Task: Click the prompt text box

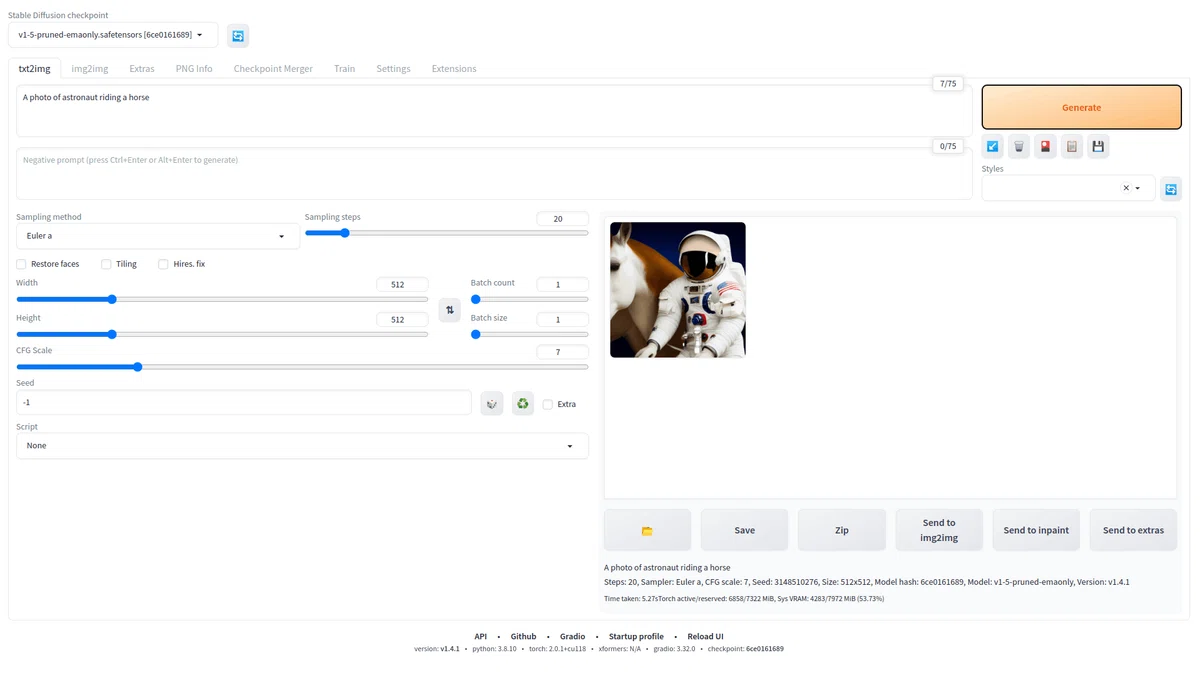Action: tap(494, 111)
